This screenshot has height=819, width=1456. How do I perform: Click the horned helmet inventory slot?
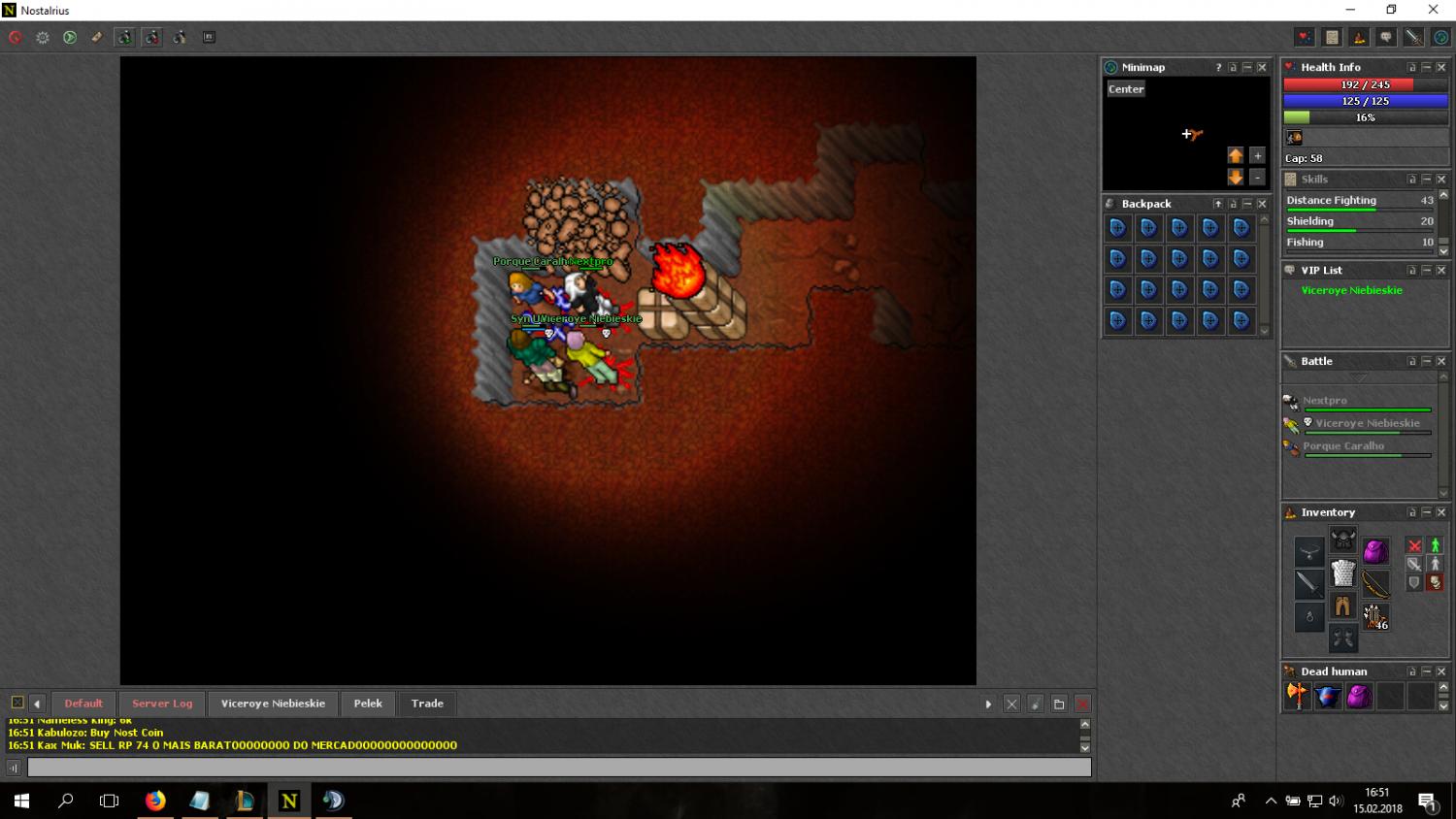(1342, 540)
